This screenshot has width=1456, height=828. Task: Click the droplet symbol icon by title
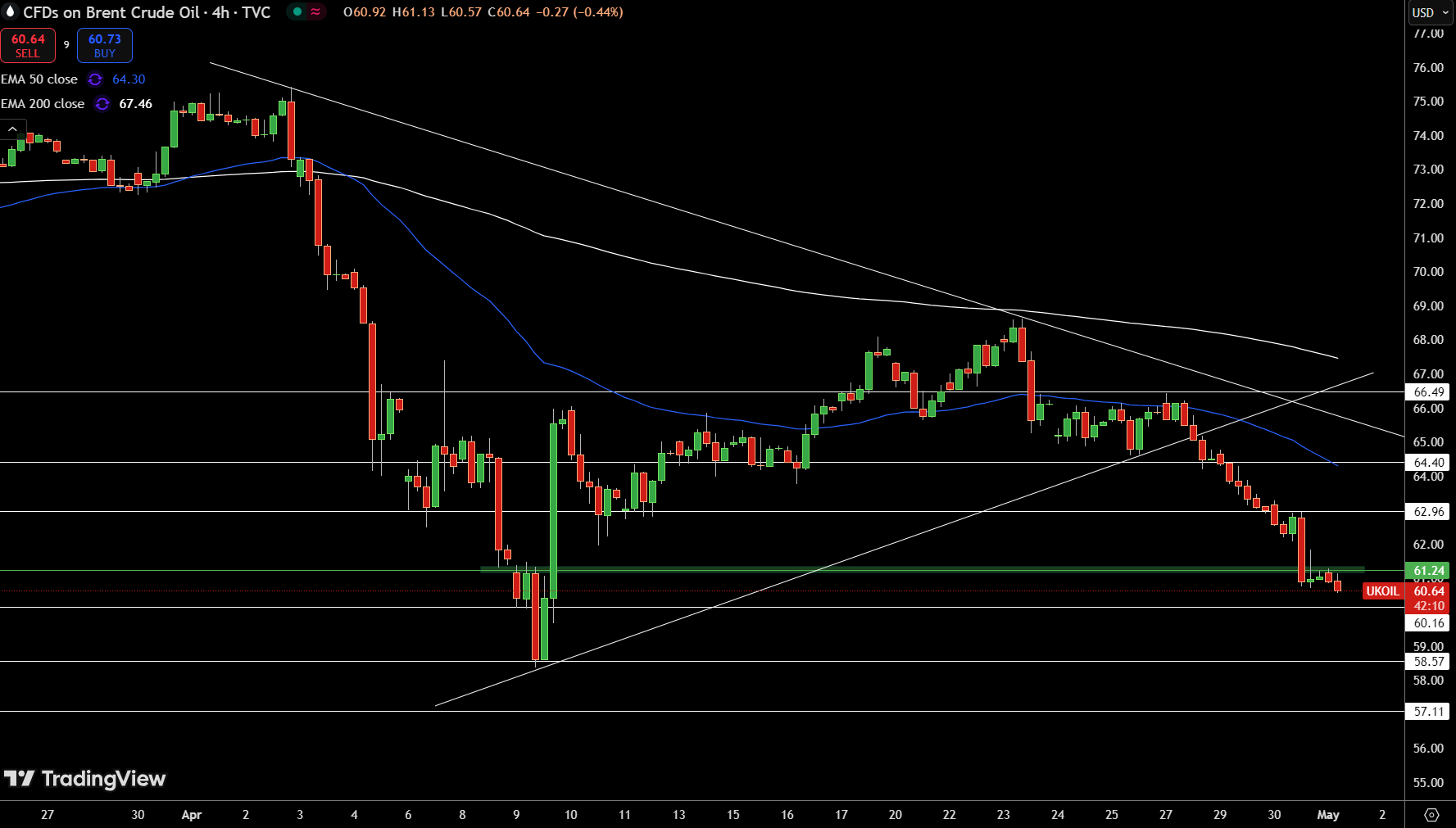(11, 11)
